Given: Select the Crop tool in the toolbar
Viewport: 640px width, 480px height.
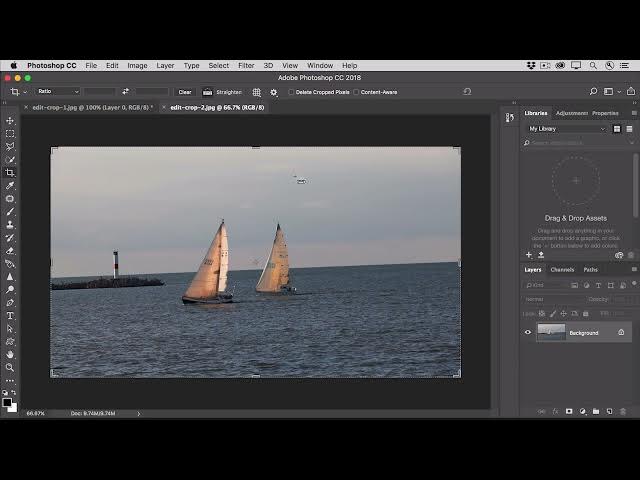Looking at the screenshot, I should 10,172.
